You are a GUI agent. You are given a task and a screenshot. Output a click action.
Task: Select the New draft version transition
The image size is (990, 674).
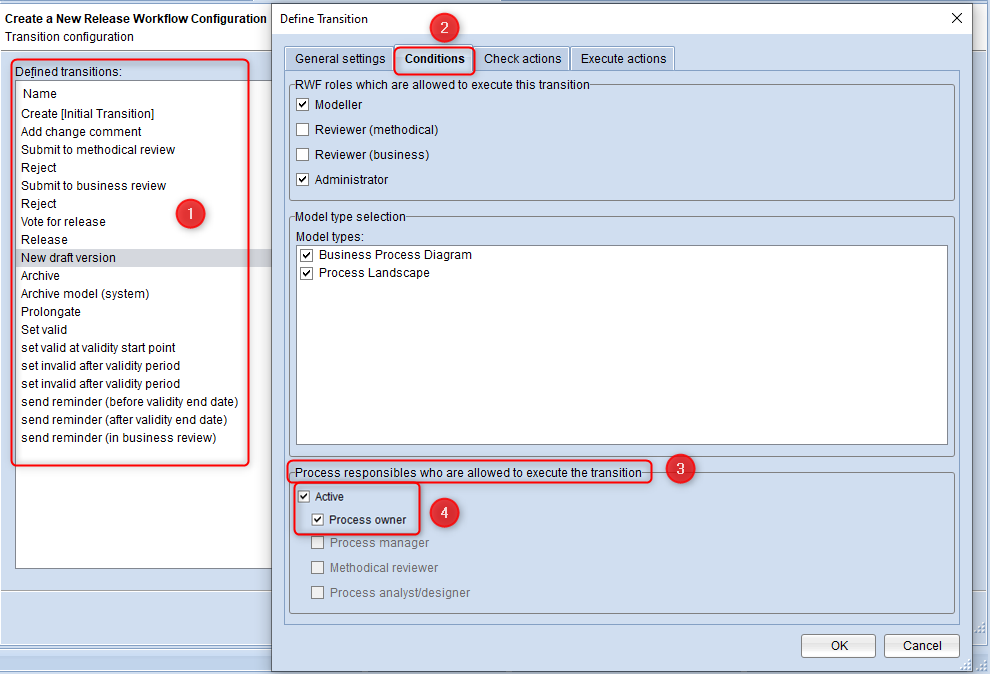click(144, 257)
